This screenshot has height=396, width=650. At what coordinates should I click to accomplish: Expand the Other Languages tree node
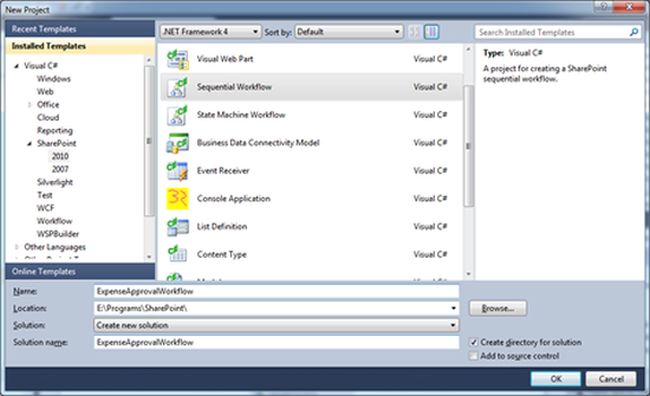pyautogui.click(x=17, y=247)
